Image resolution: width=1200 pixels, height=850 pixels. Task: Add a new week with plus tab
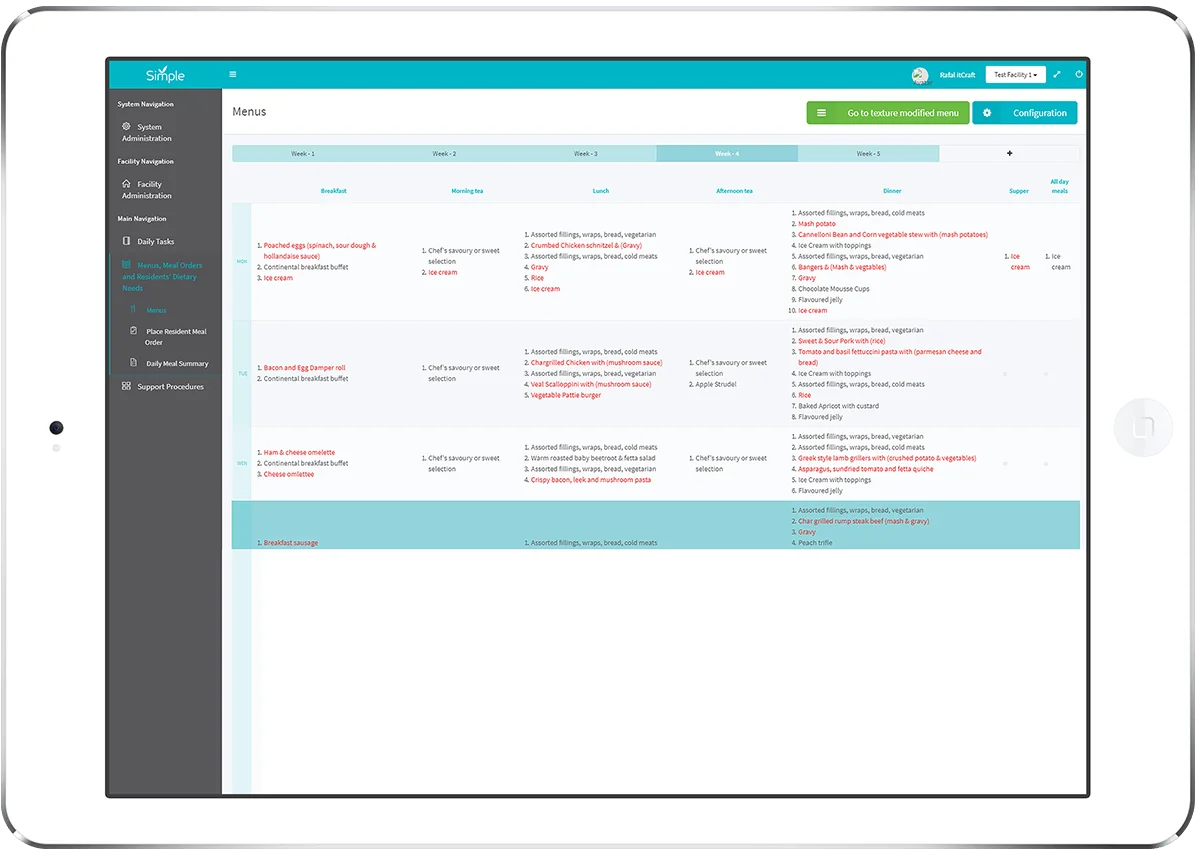pyautogui.click(x=1009, y=154)
